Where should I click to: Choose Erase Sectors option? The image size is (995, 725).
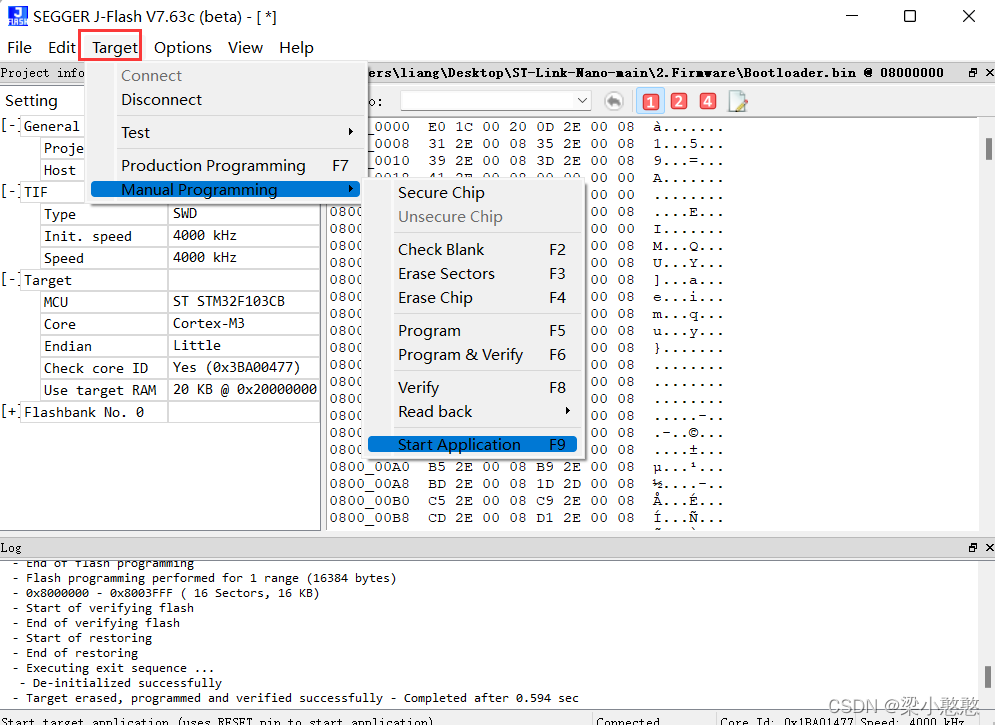tap(472, 274)
